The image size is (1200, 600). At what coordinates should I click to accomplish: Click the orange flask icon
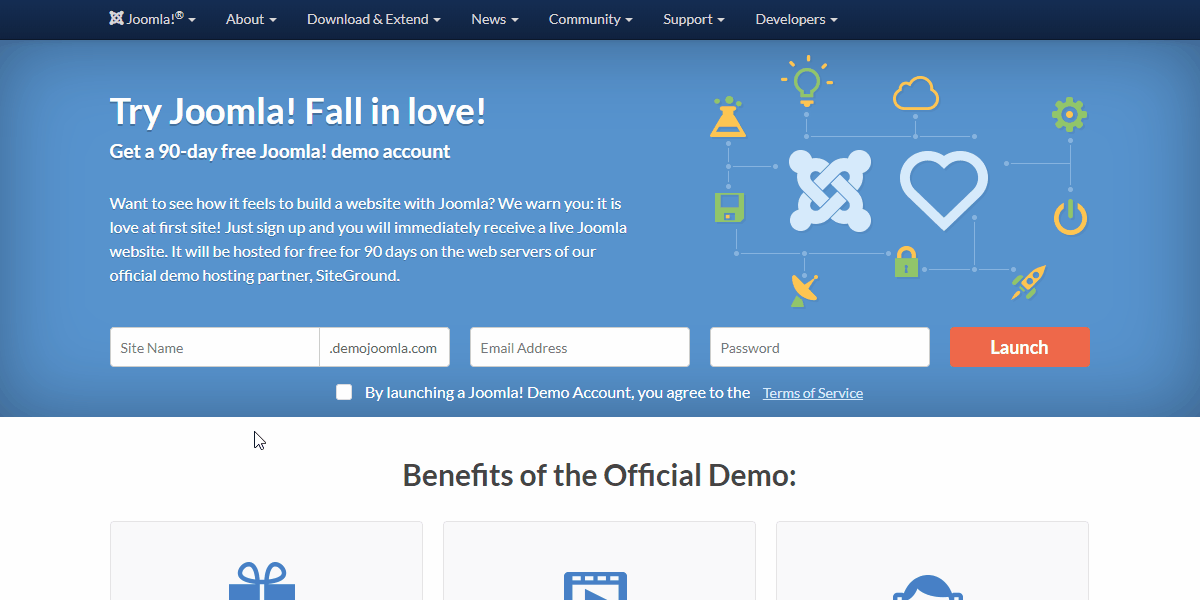[728, 117]
